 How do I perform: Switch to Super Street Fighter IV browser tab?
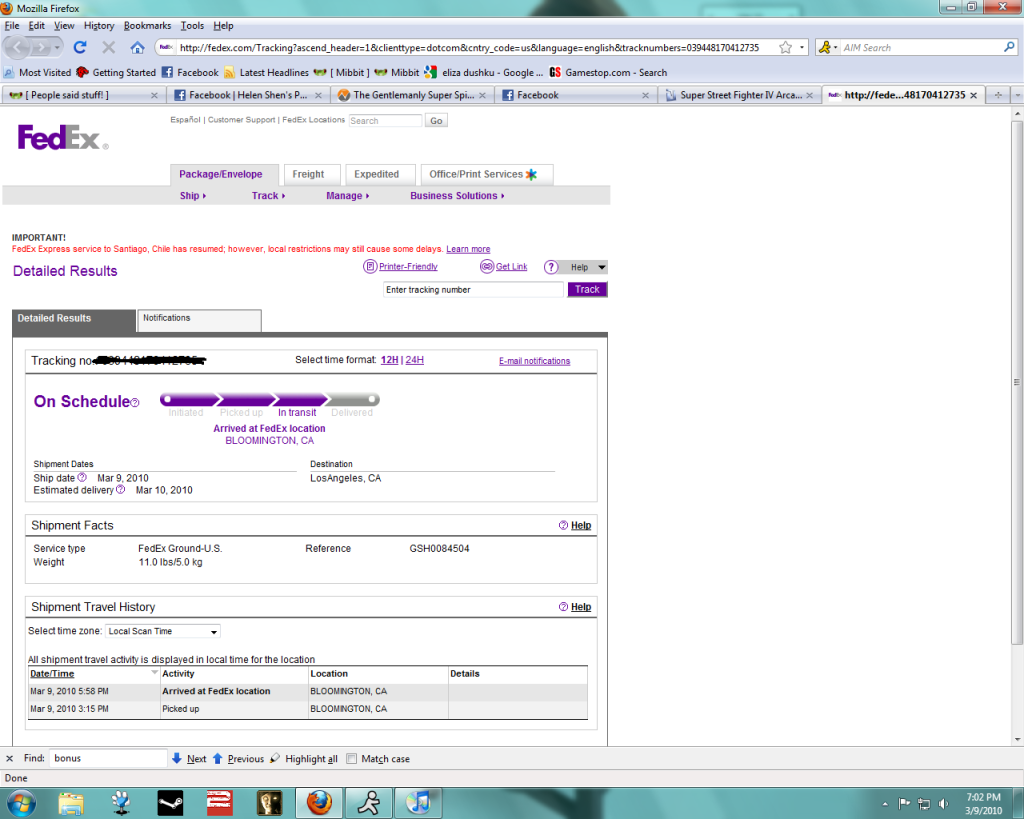[739, 95]
